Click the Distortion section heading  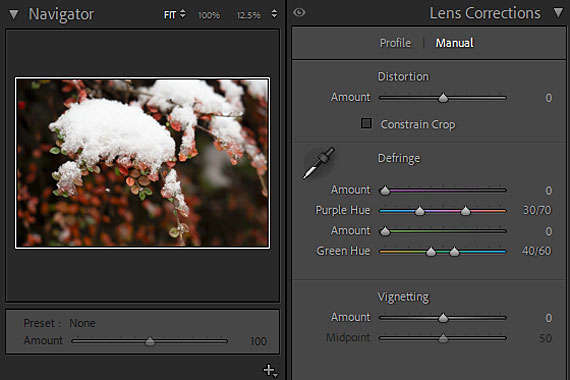click(403, 77)
